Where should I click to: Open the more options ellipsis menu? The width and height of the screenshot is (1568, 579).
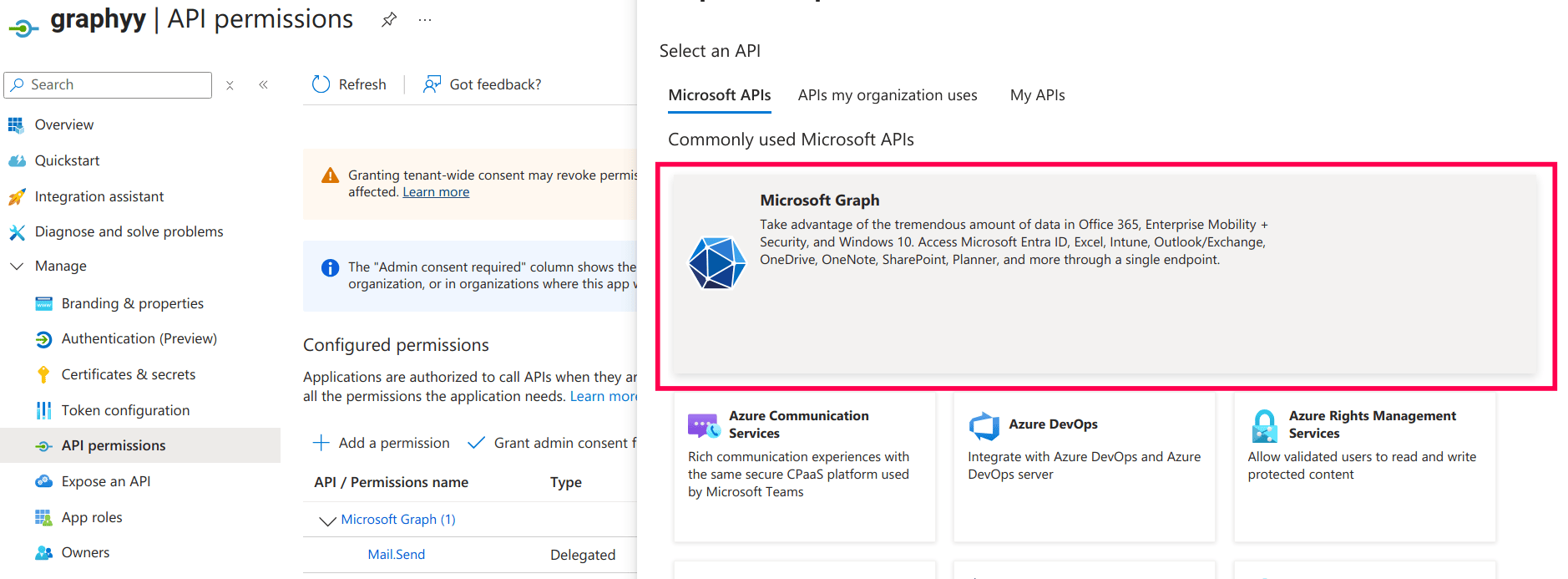425,20
